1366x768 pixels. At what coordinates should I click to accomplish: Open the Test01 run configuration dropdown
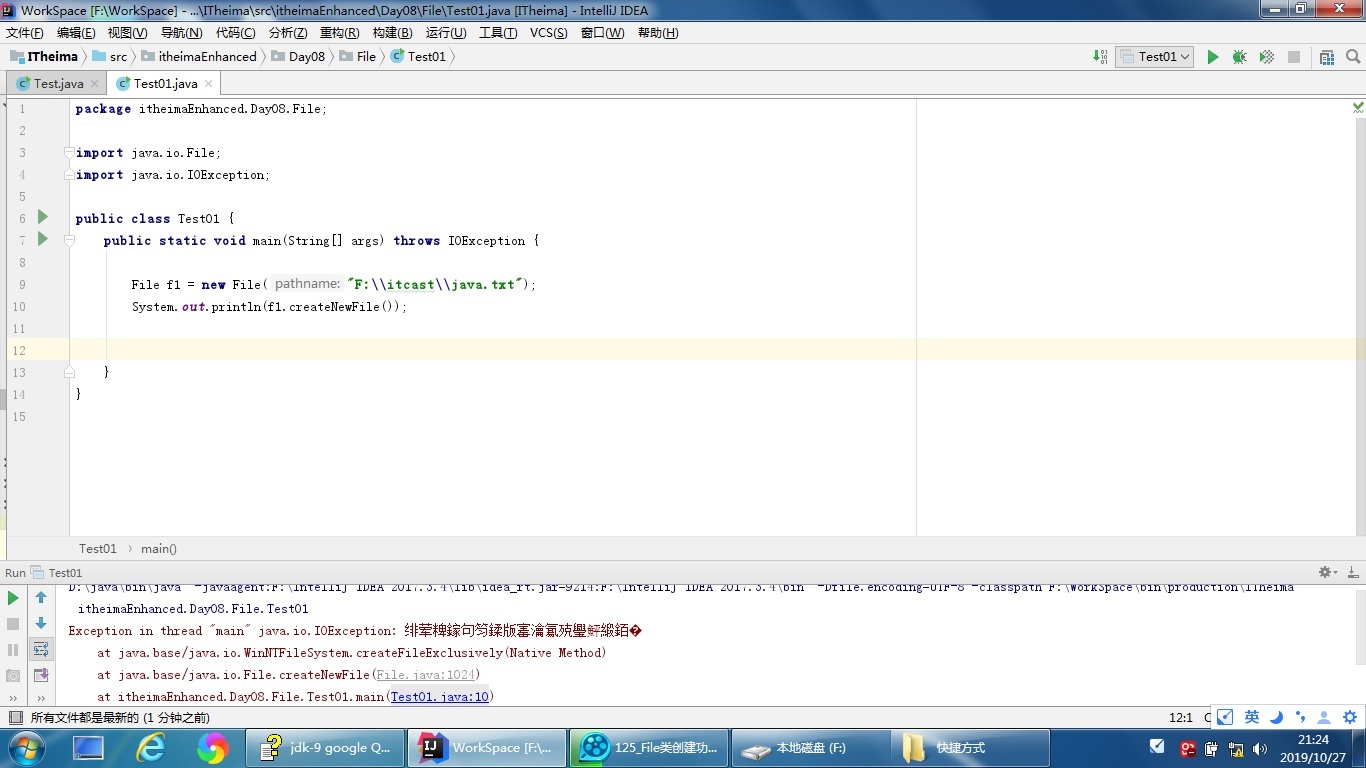(x=1155, y=57)
